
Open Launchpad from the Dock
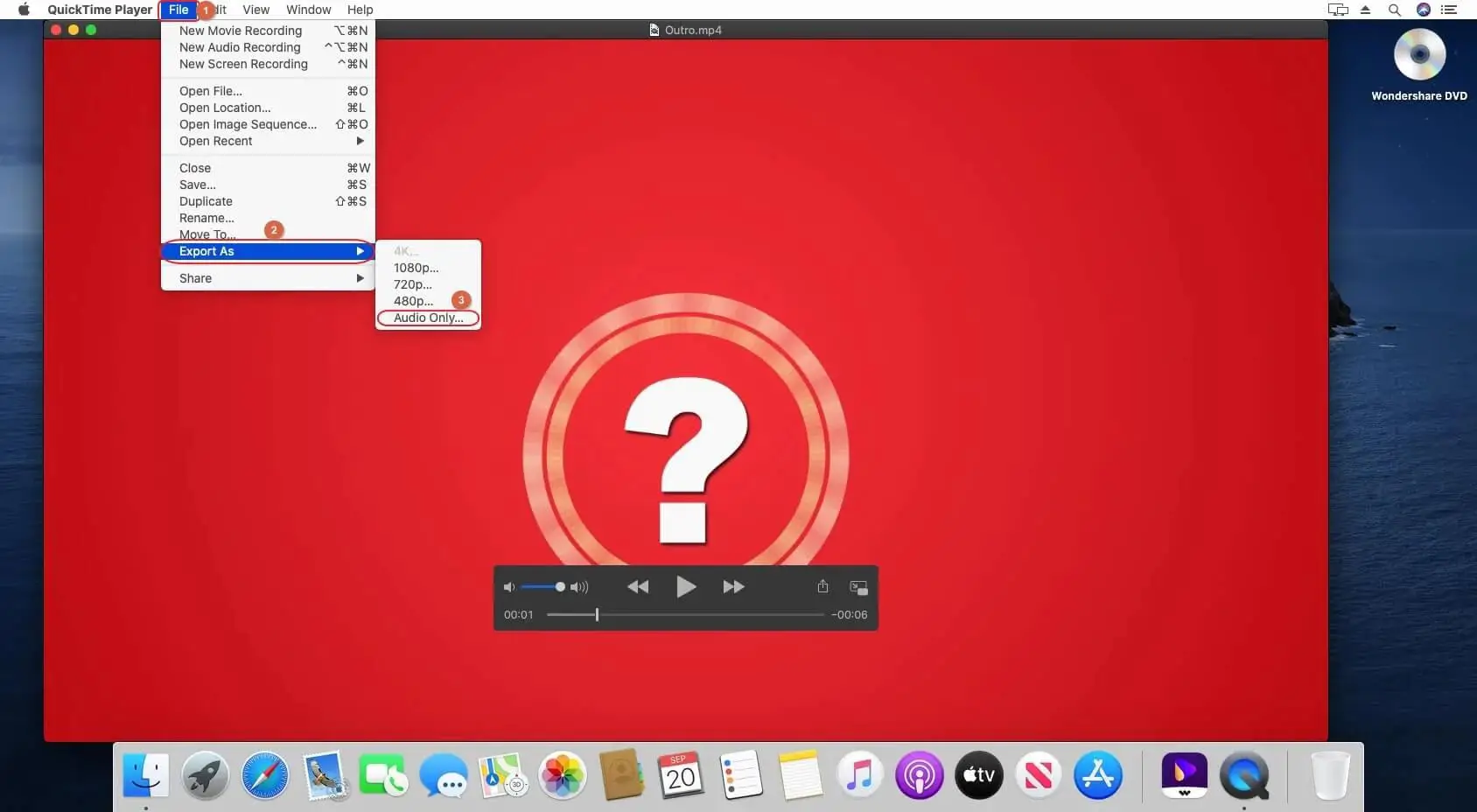click(205, 775)
